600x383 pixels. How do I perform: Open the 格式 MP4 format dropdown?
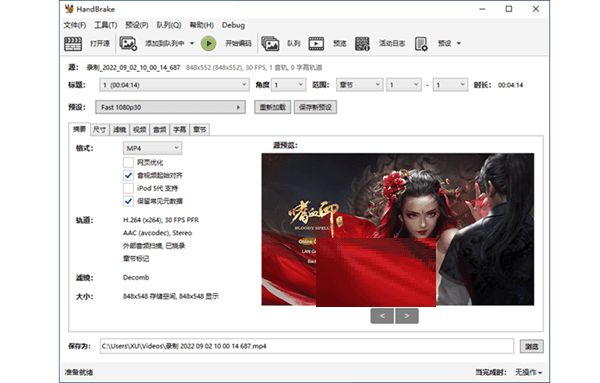(152, 148)
